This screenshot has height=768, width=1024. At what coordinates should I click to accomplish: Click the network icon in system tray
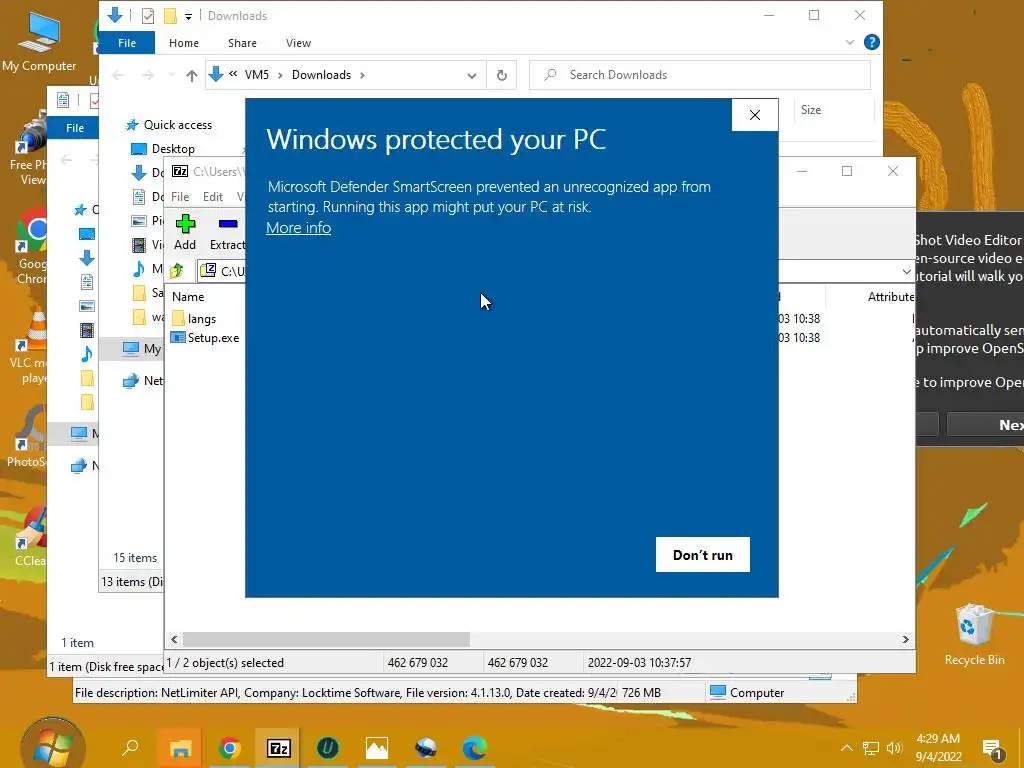click(x=871, y=748)
